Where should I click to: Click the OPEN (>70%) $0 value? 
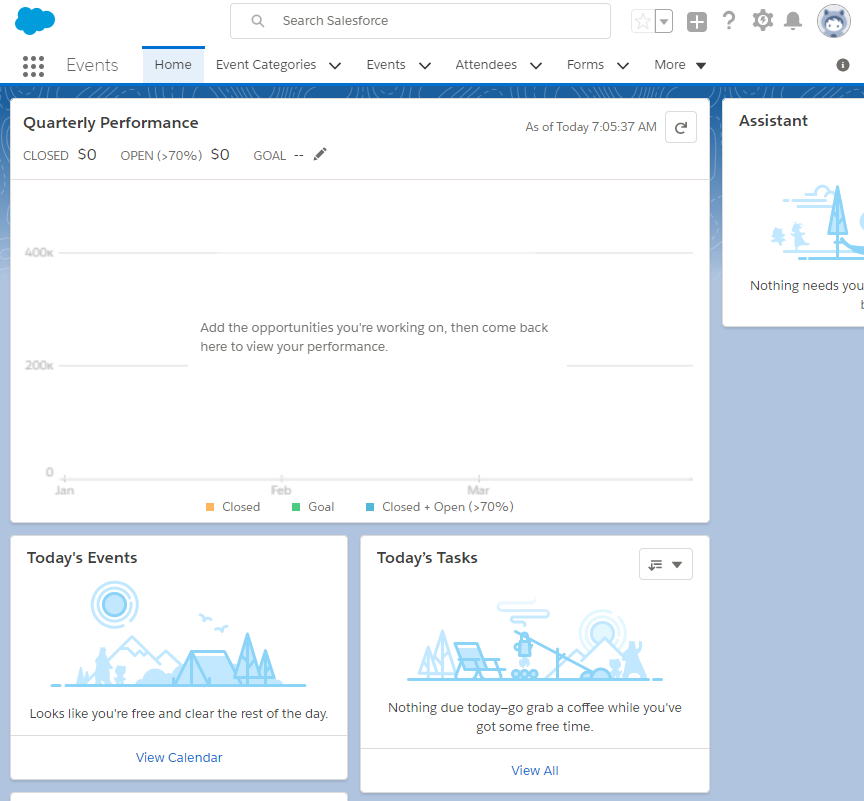click(x=220, y=154)
